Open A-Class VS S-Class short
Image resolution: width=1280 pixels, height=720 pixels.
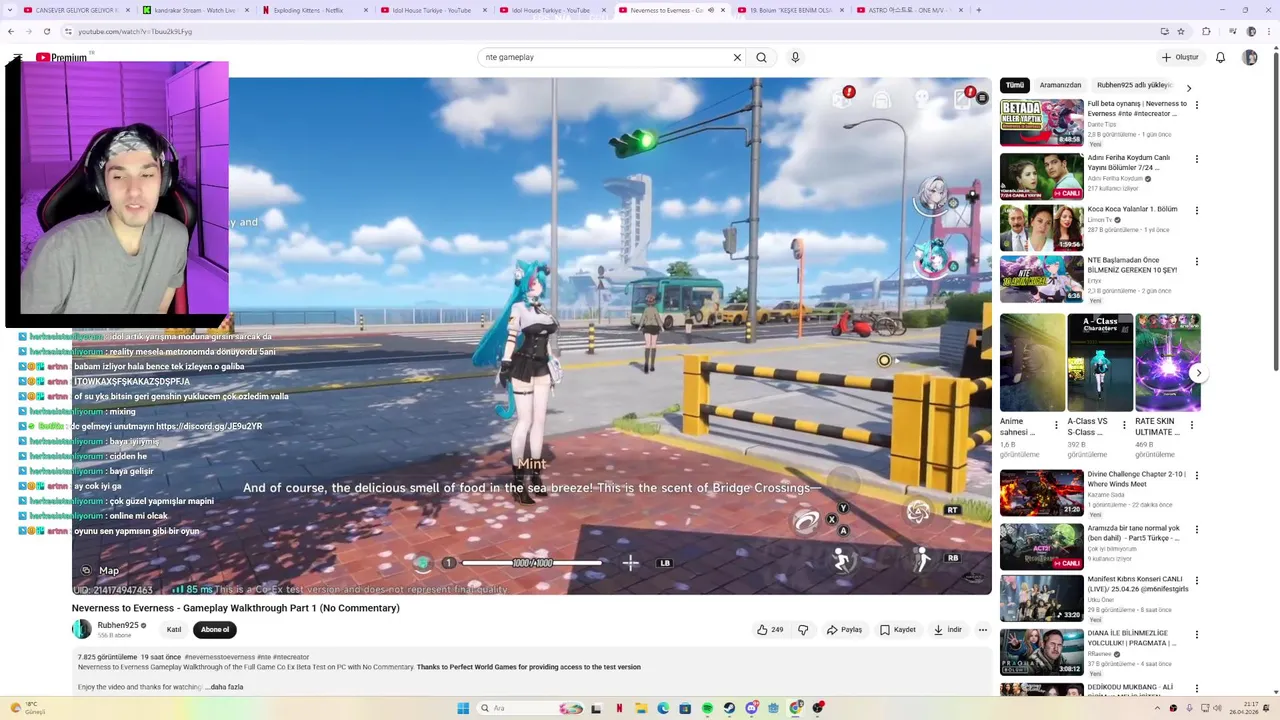(x=1100, y=362)
